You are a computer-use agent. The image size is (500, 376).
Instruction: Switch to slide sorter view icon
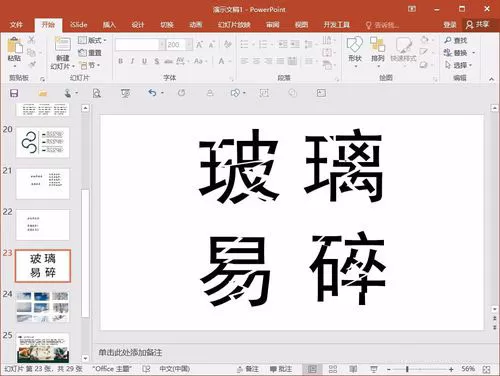pos(333,369)
